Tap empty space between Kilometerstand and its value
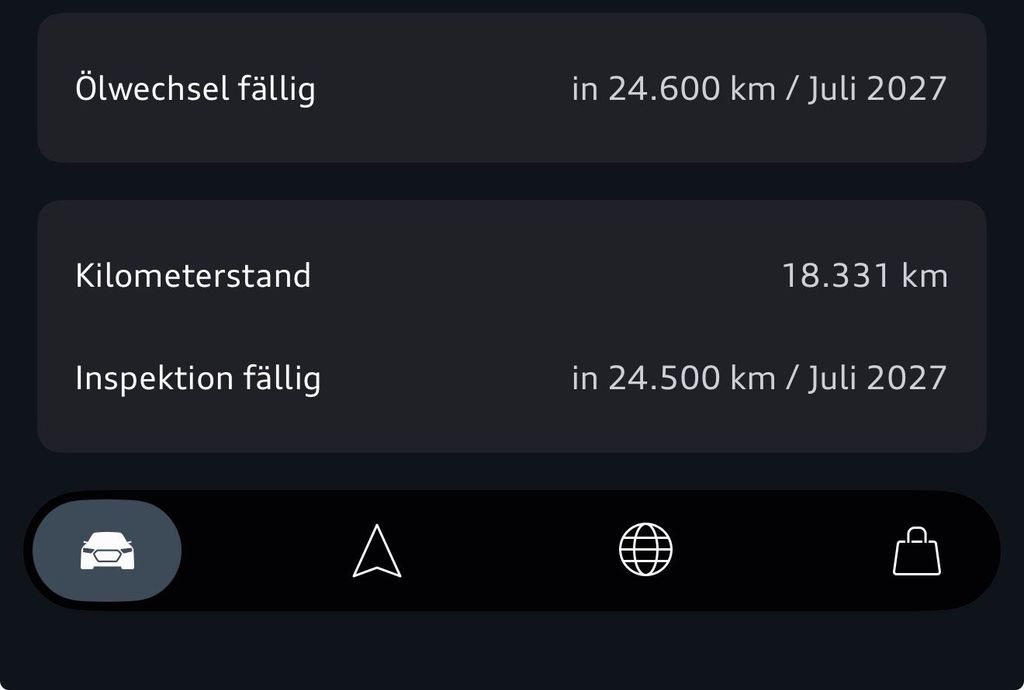1024x690 pixels. [540, 275]
